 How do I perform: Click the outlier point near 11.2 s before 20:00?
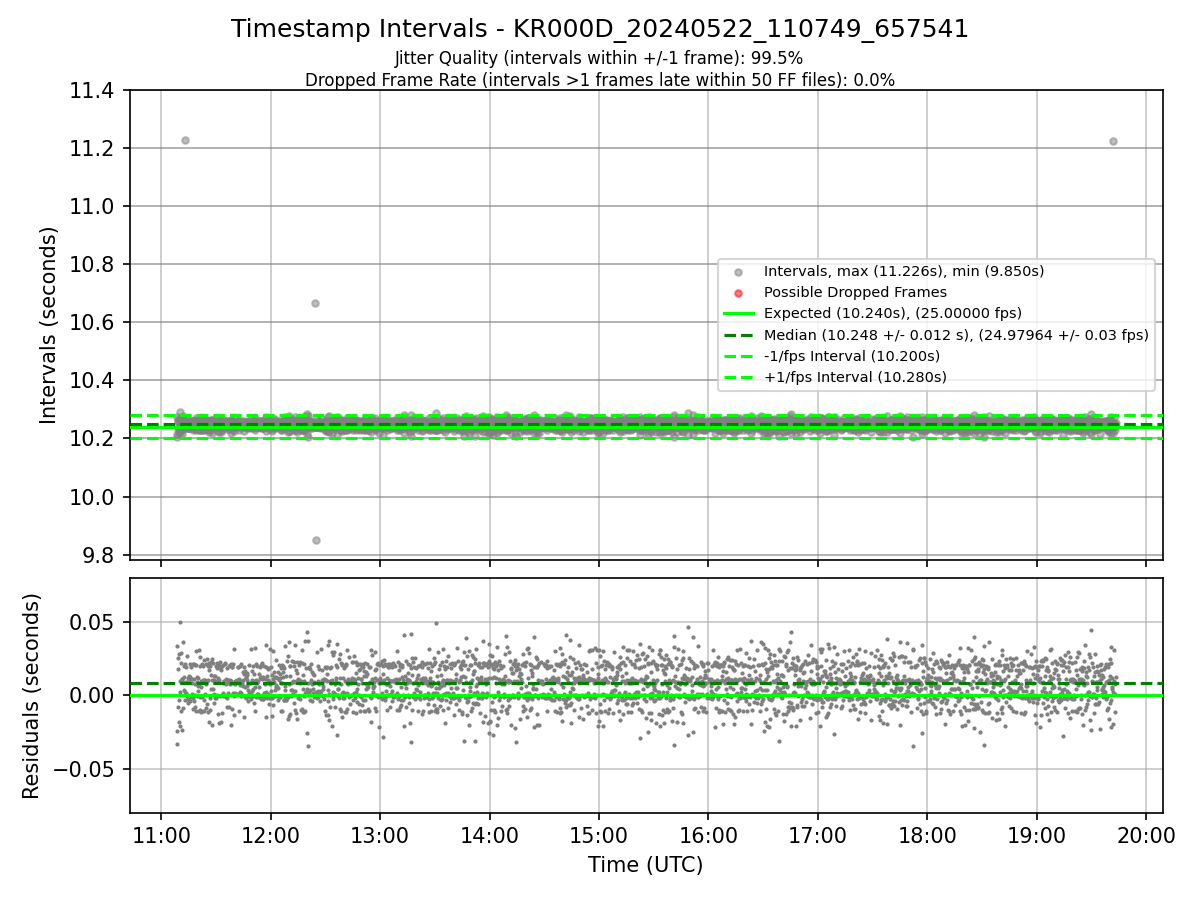point(1113,141)
